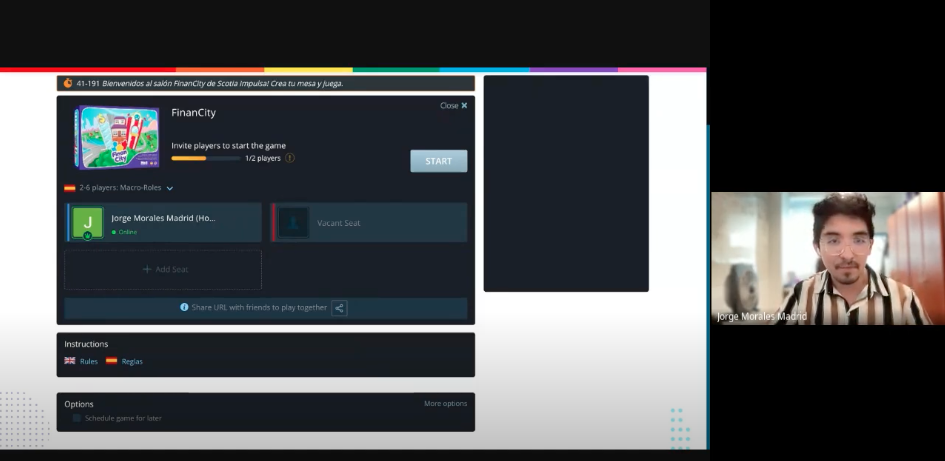Close the FinanCity table panel

tap(453, 105)
